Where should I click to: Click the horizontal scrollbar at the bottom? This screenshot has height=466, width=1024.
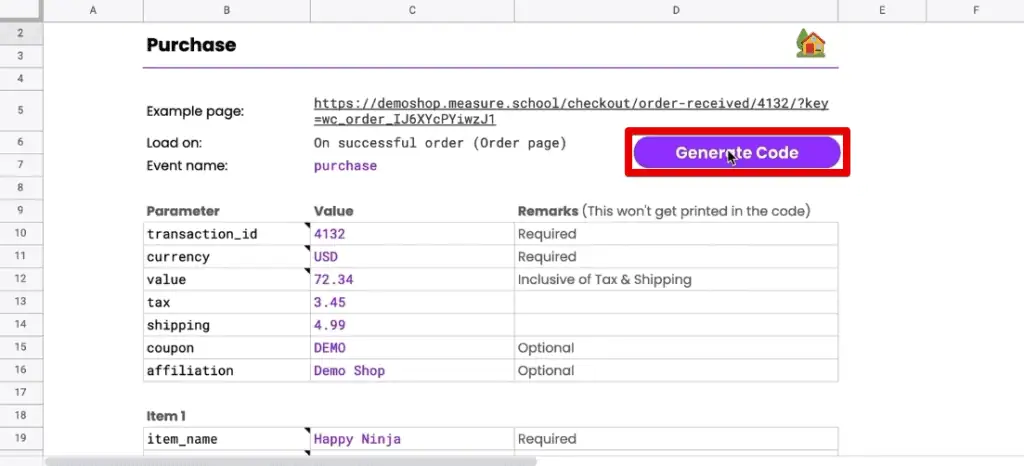[x=291, y=461]
